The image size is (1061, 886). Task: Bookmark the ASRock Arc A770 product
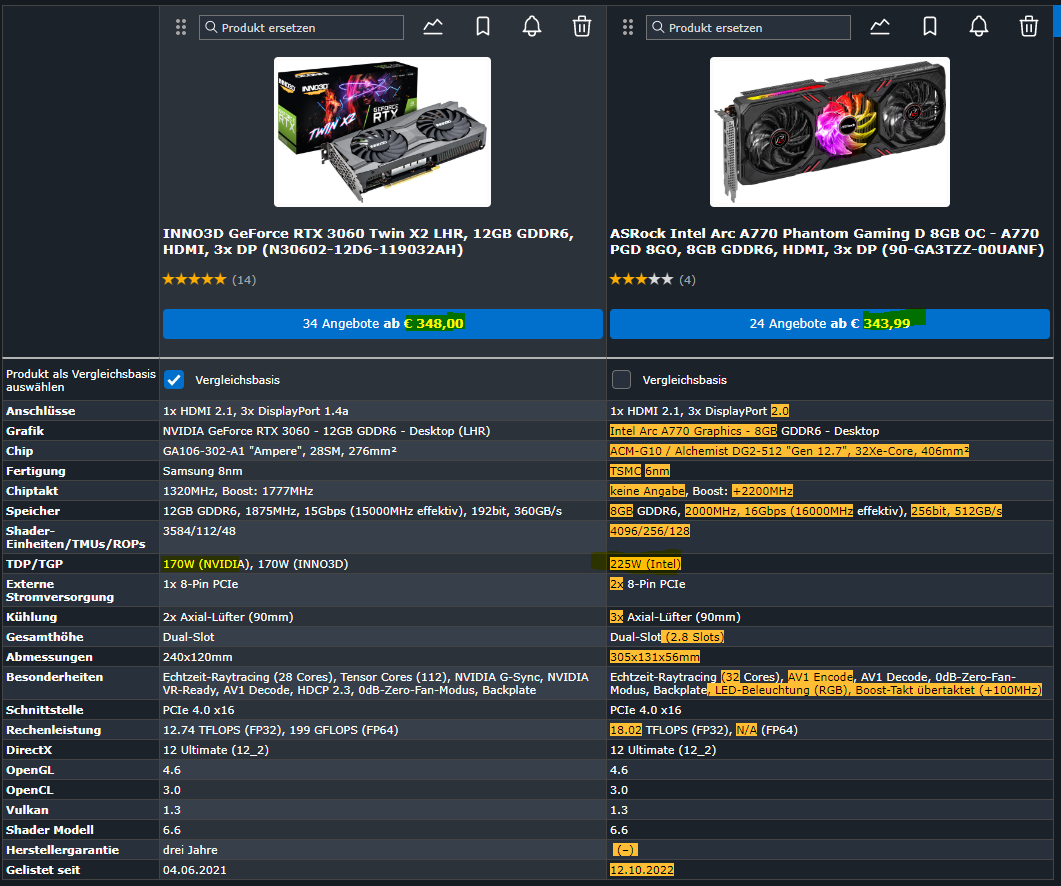930,27
